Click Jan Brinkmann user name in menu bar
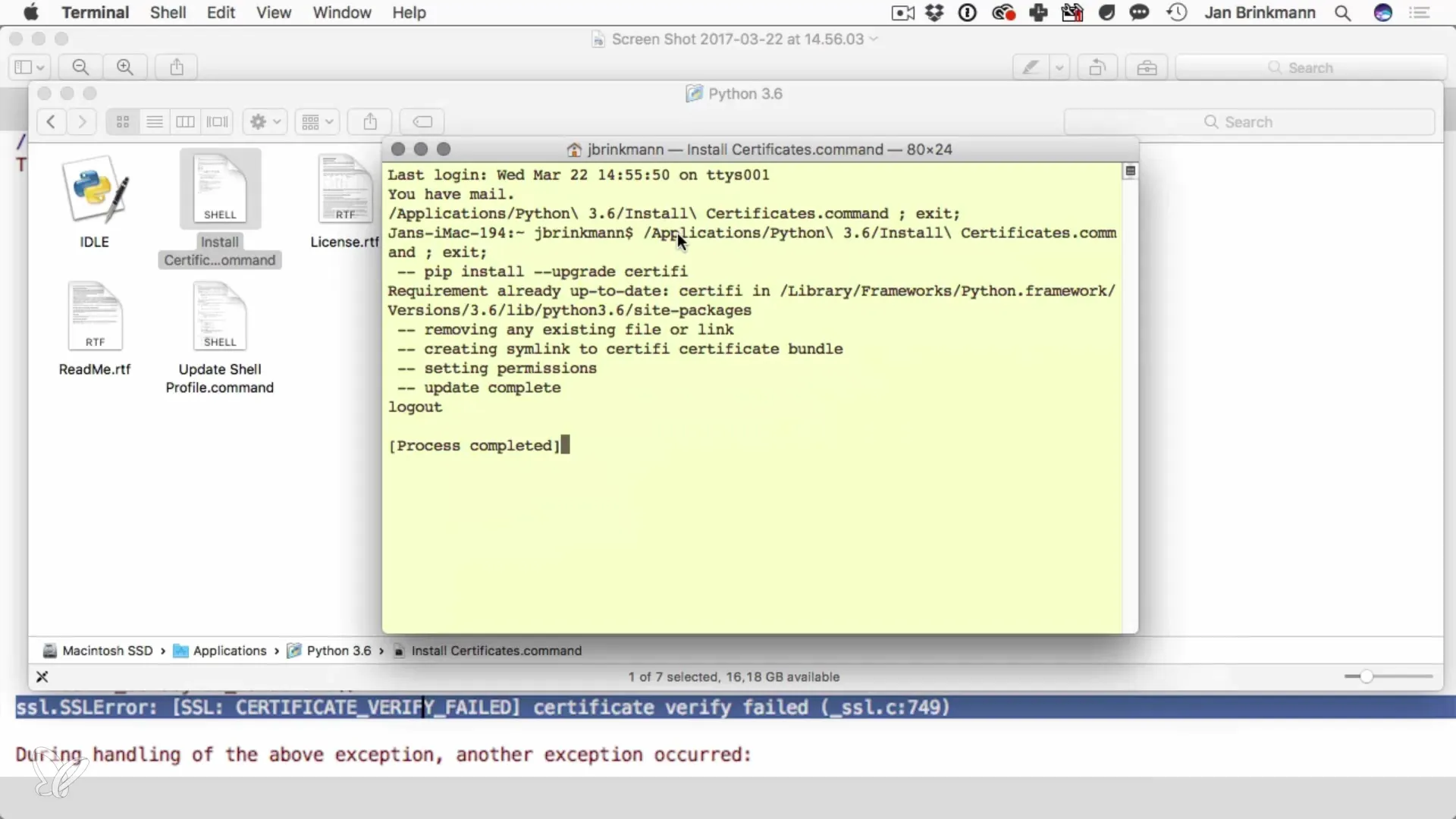This screenshot has width=1456, height=819. [1260, 12]
